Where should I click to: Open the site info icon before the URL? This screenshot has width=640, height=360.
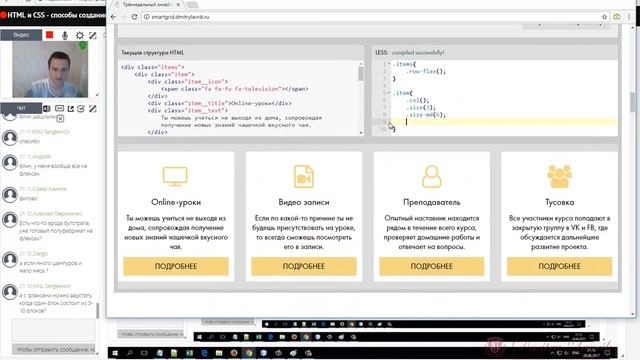147,17
